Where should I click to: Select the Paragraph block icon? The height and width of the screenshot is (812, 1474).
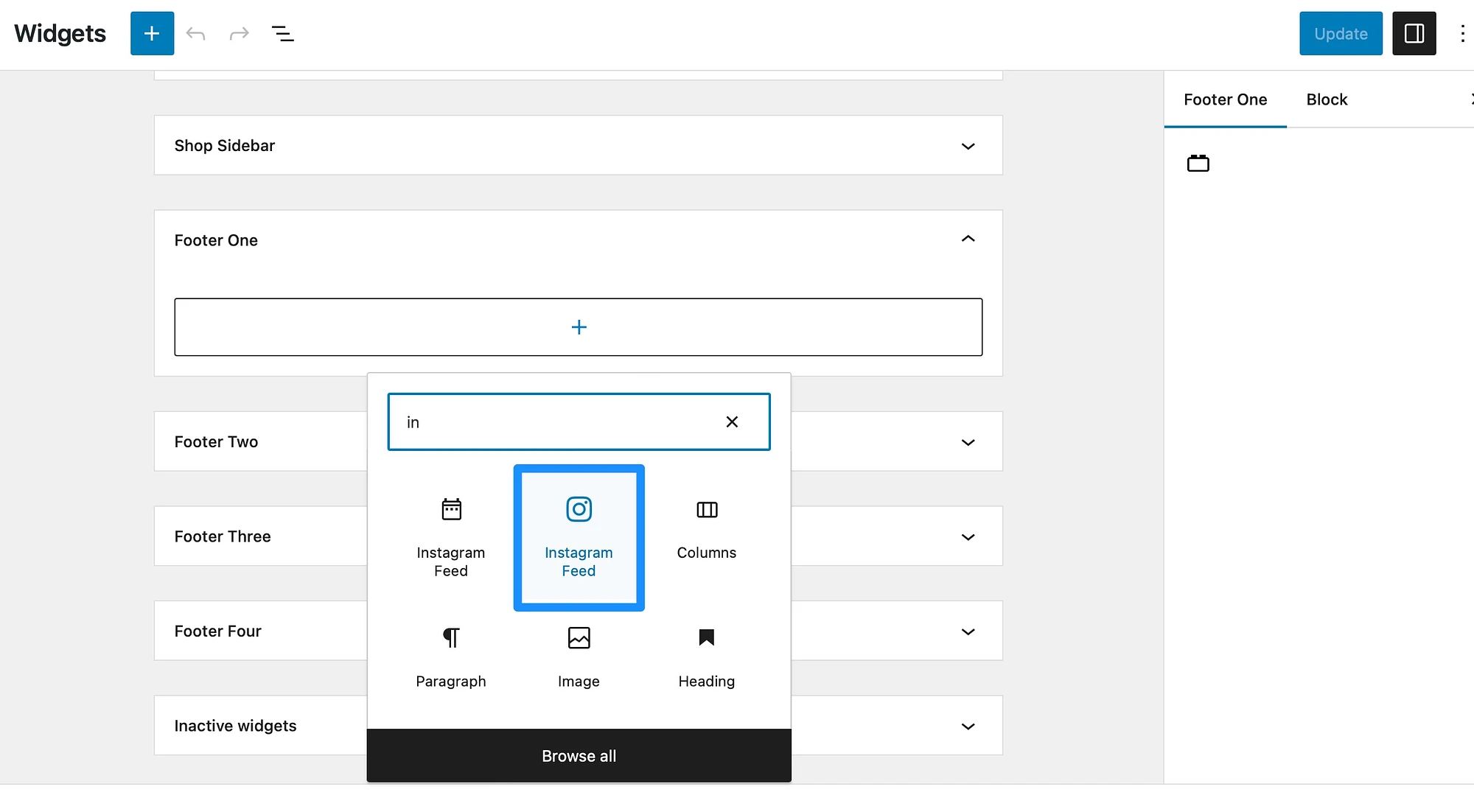[450, 638]
